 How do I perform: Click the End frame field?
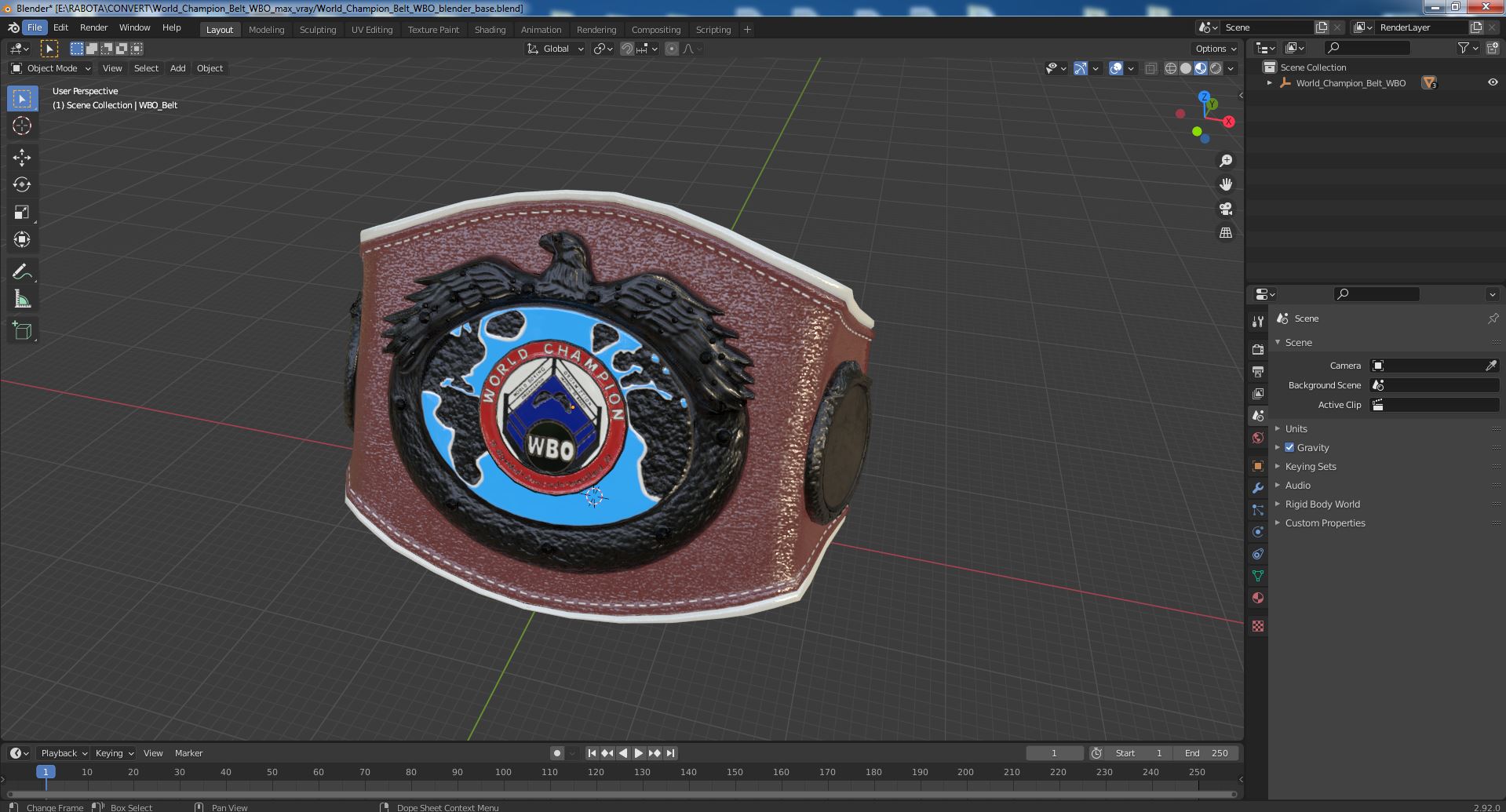pyautogui.click(x=1206, y=753)
